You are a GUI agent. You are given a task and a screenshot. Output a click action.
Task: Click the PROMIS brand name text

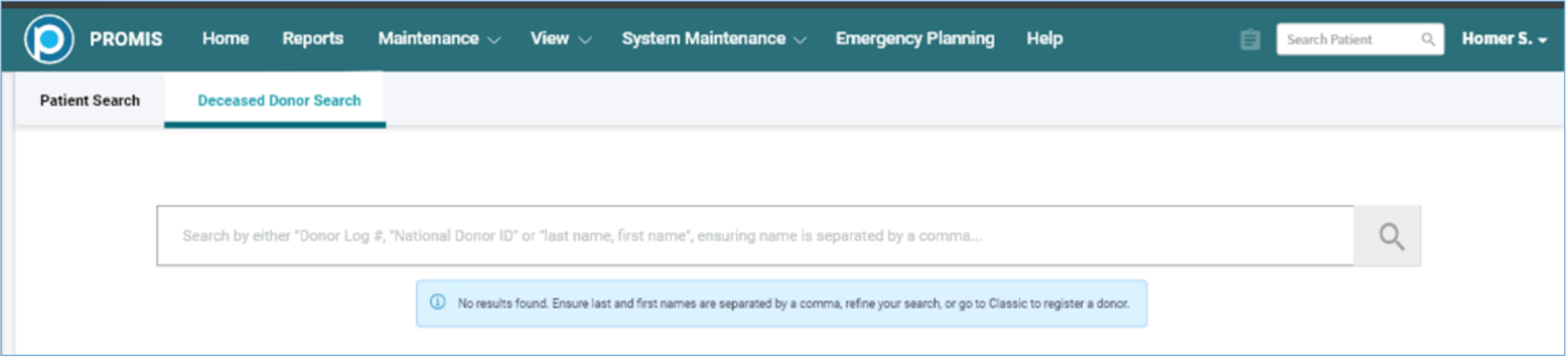126,39
